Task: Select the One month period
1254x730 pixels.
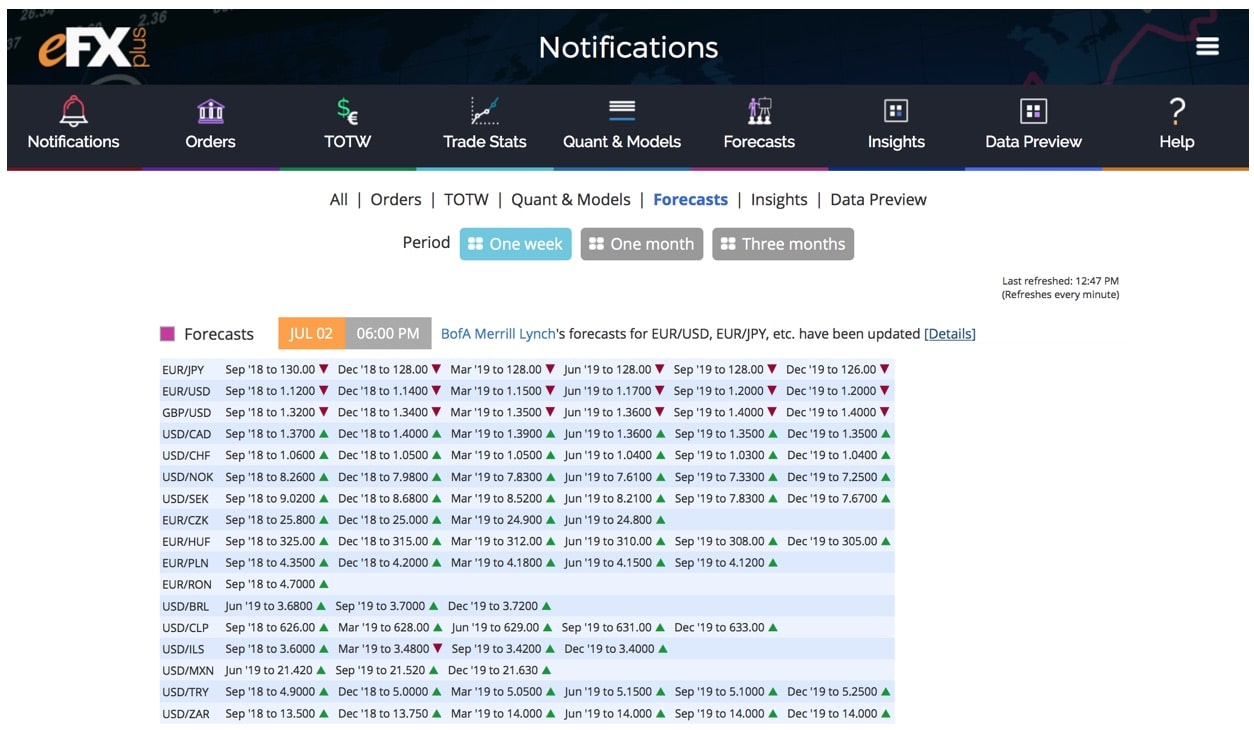Action: point(641,244)
